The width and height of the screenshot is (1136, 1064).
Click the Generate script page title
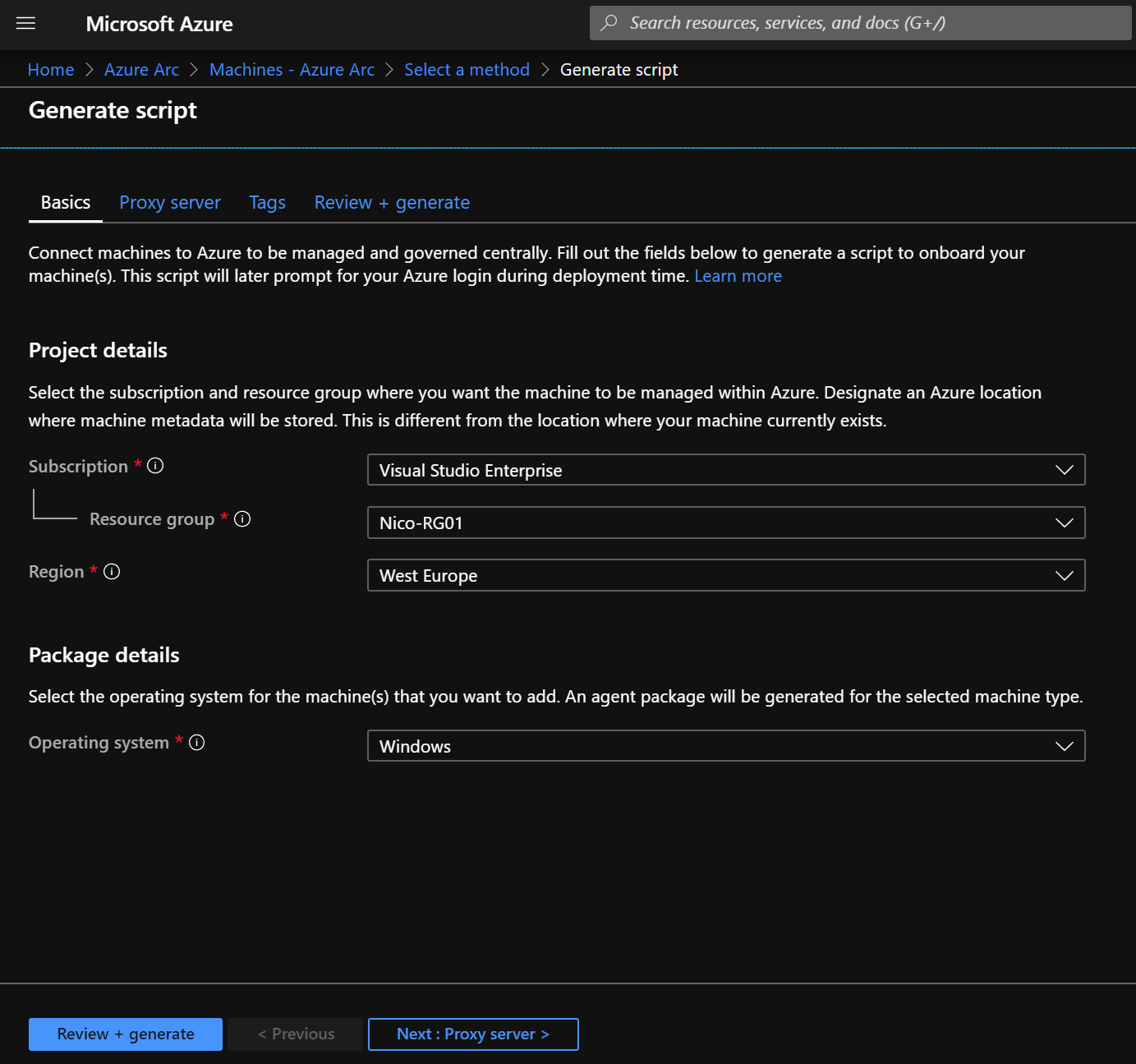(113, 110)
